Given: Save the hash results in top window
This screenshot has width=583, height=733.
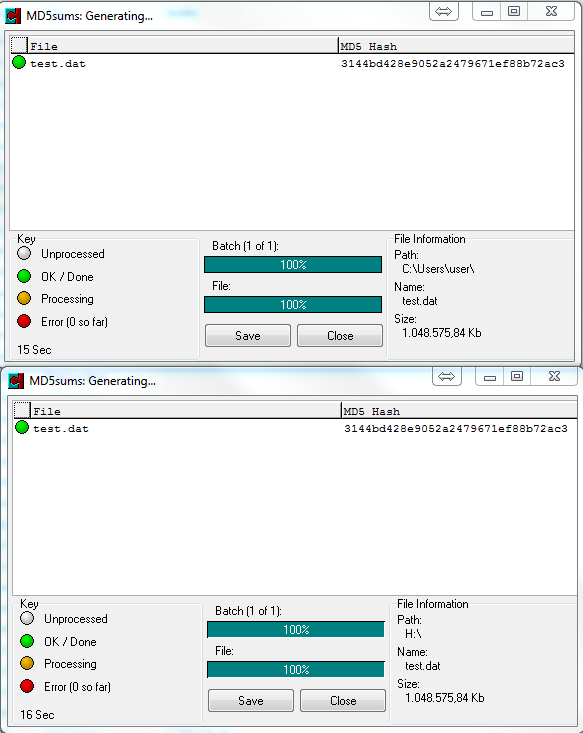Looking at the screenshot, I should [248, 336].
